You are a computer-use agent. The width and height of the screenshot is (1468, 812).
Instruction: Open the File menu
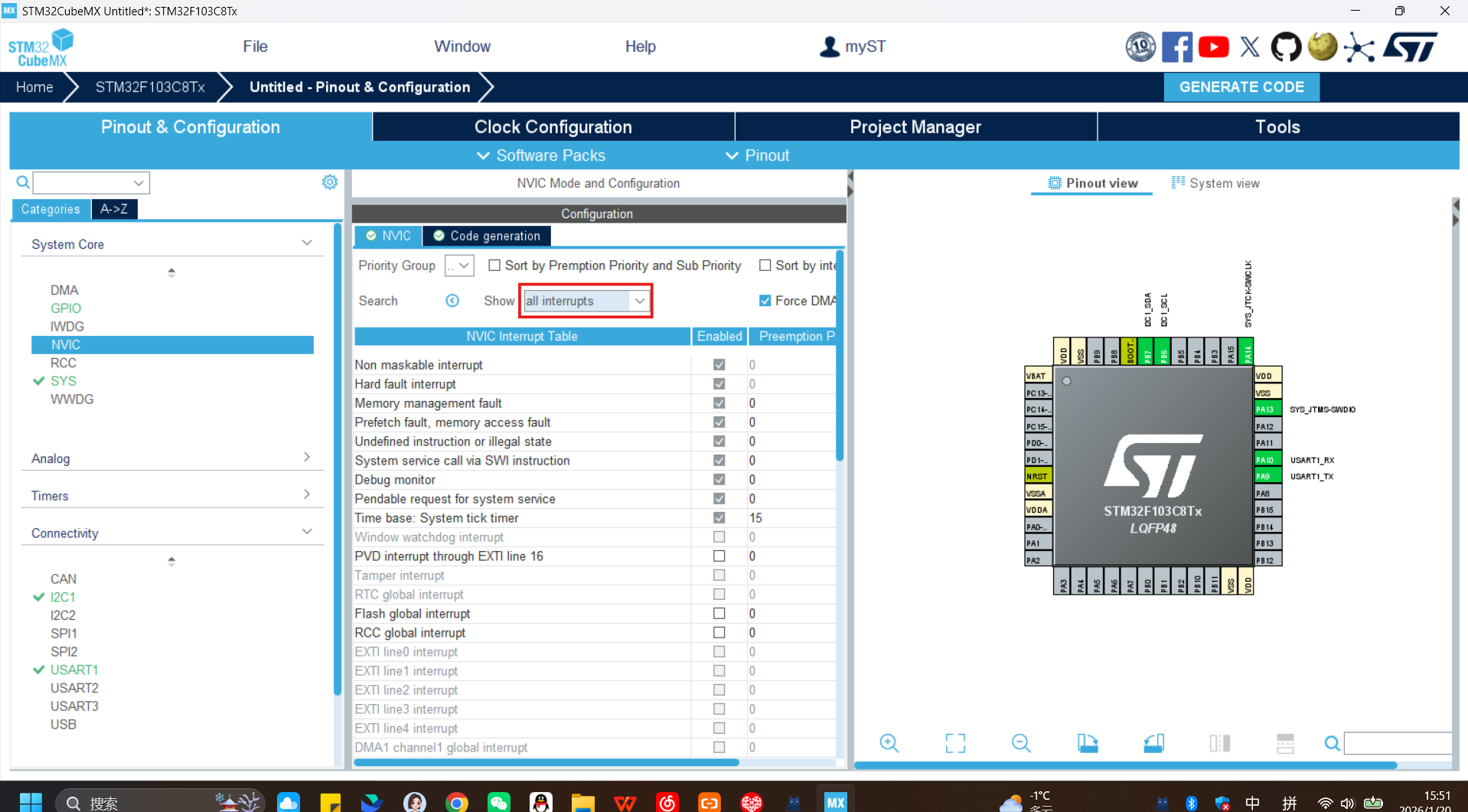pos(255,47)
